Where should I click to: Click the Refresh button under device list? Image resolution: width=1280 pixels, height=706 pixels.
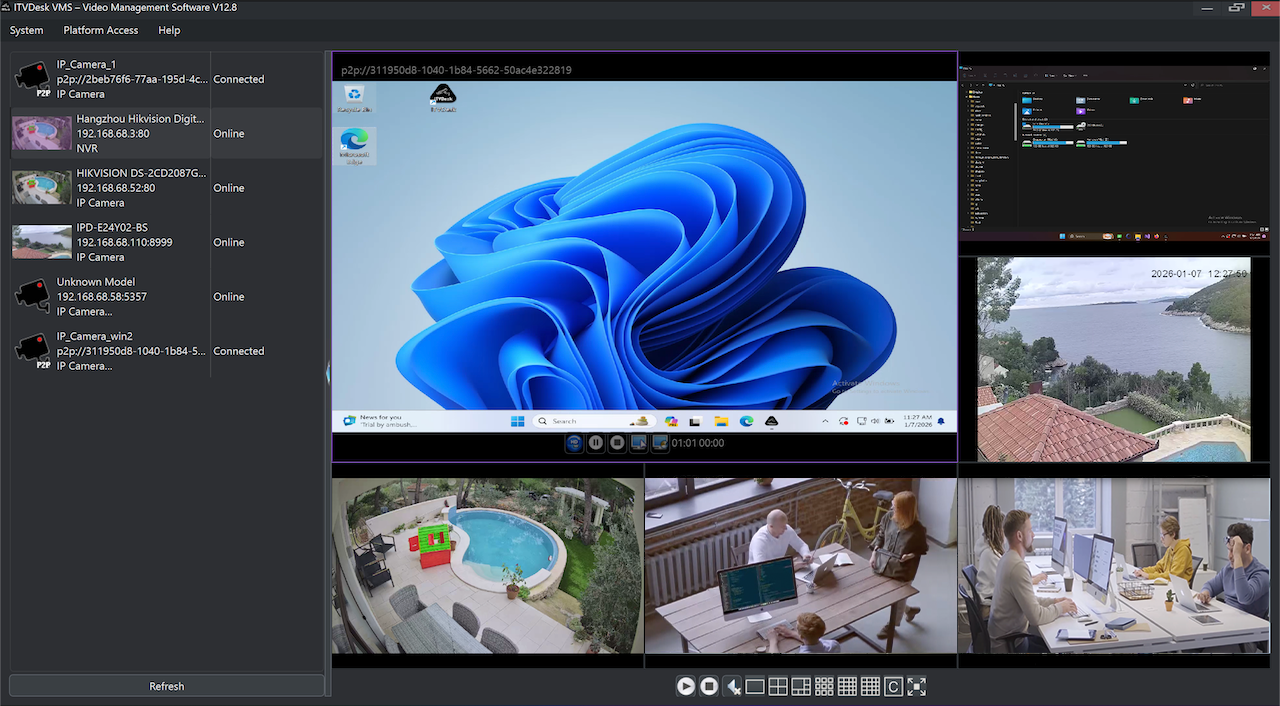pyautogui.click(x=166, y=686)
